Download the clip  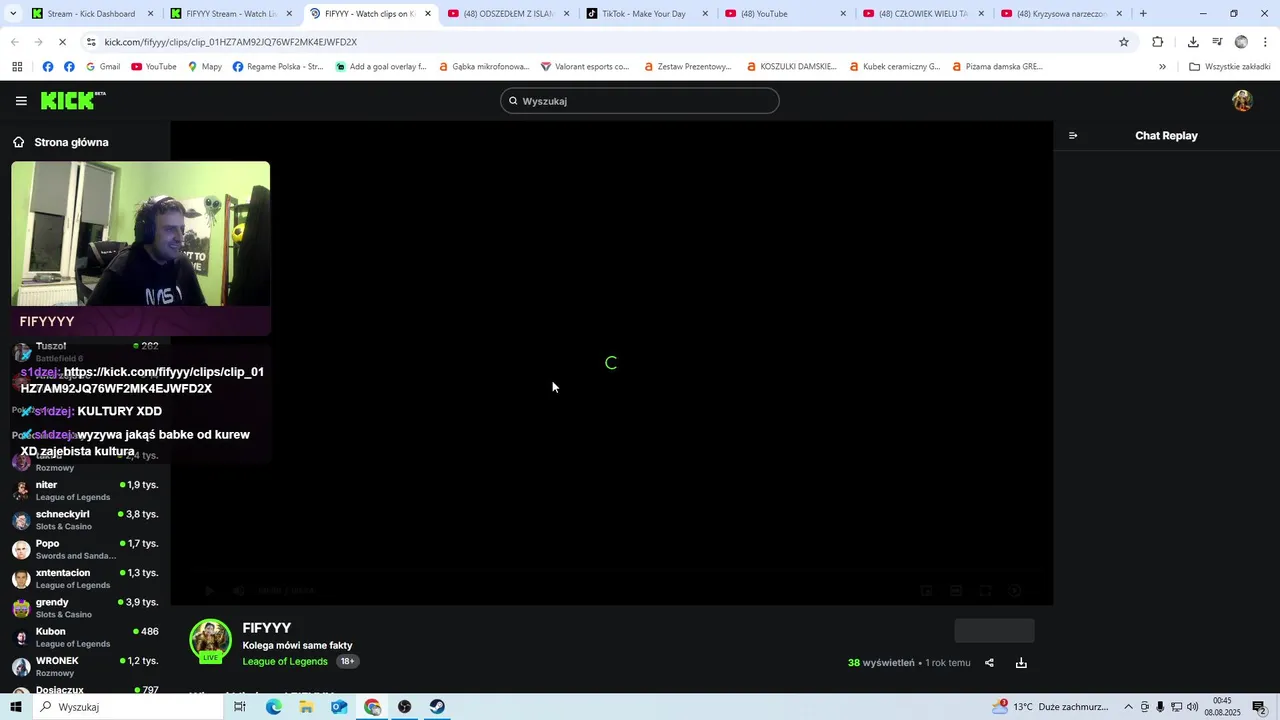pos(1021,663)
